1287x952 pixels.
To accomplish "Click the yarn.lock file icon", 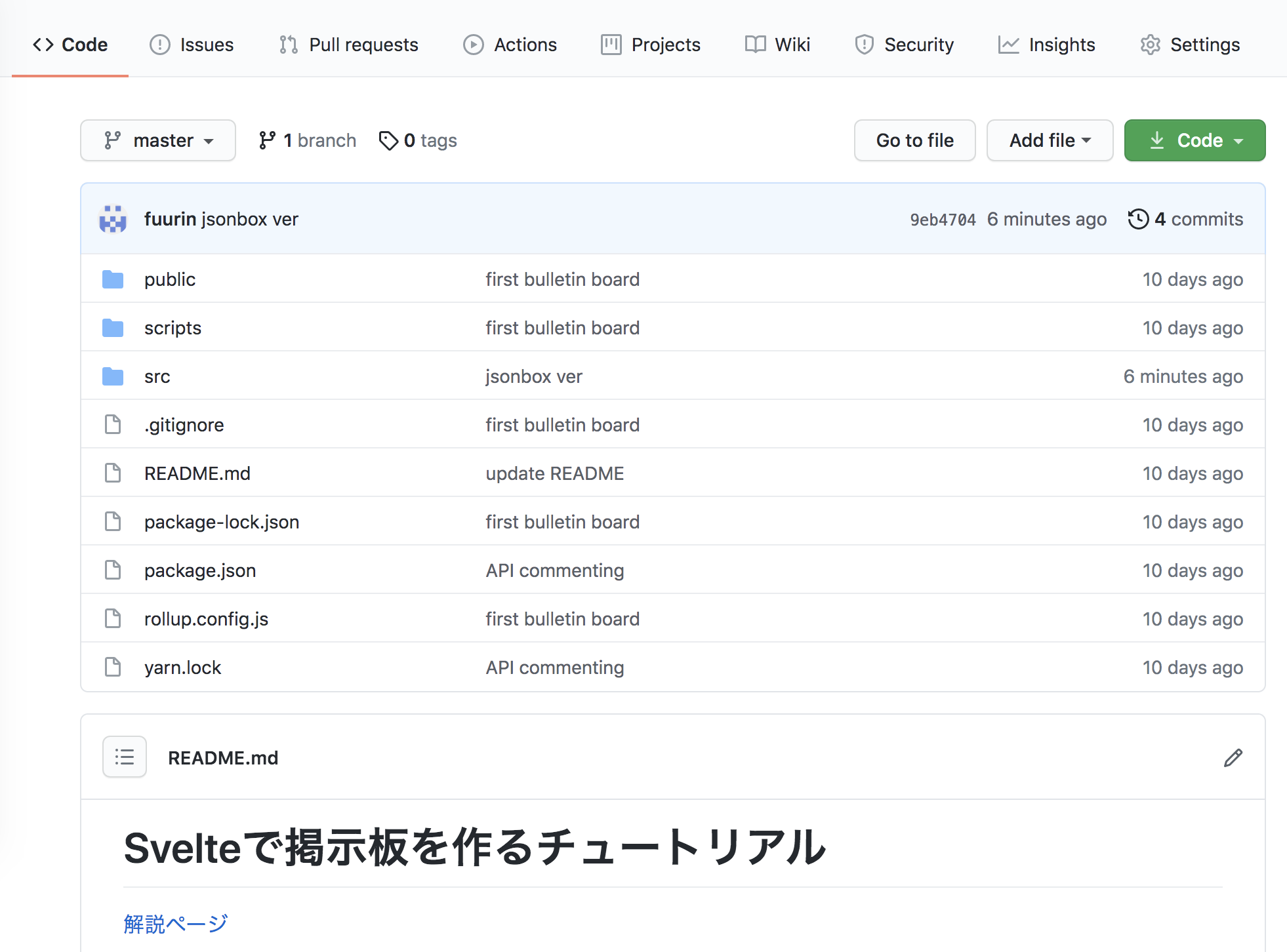I will (113, 667).
